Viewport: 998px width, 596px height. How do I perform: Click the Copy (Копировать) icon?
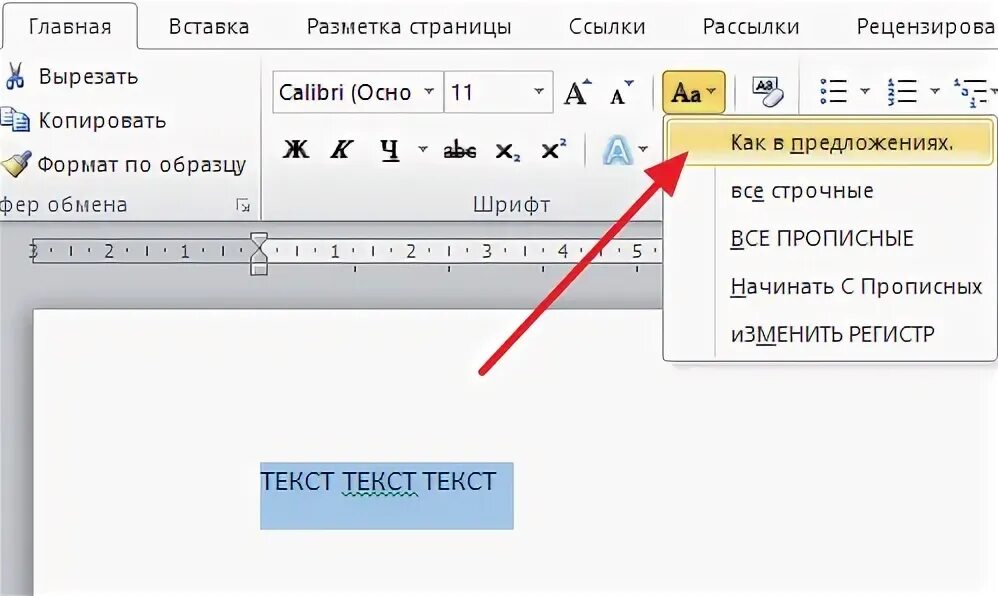pyautogui.click(x=18, y=119)
